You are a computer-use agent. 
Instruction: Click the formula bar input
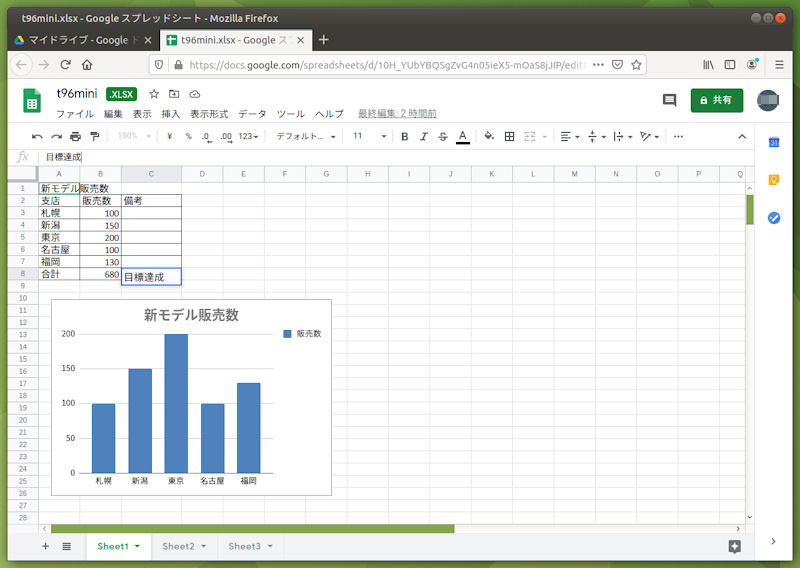coord(398,157)
